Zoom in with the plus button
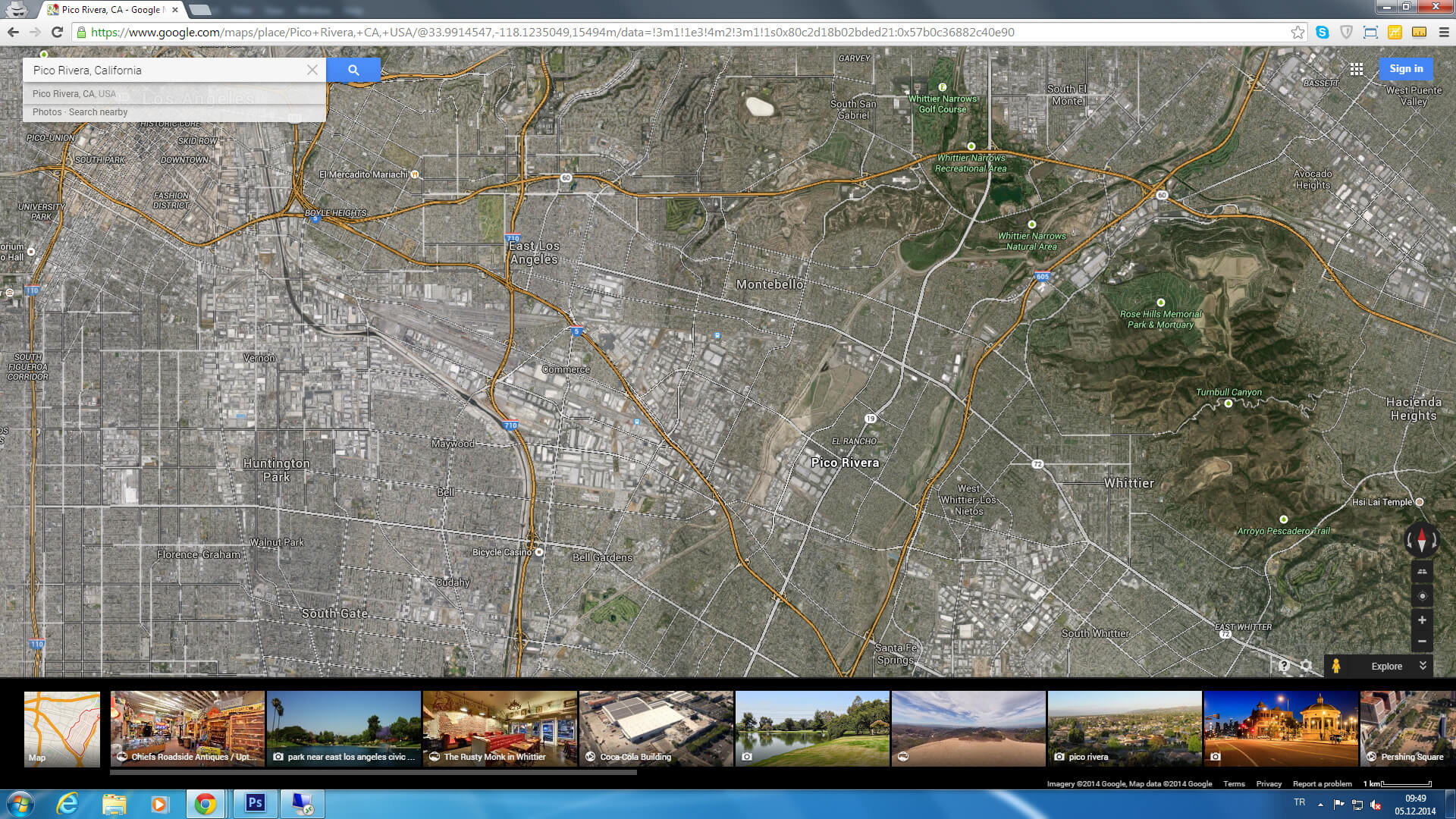Image resolution: width=1456 pixels, height=819 pixels. click(1422, 620)
